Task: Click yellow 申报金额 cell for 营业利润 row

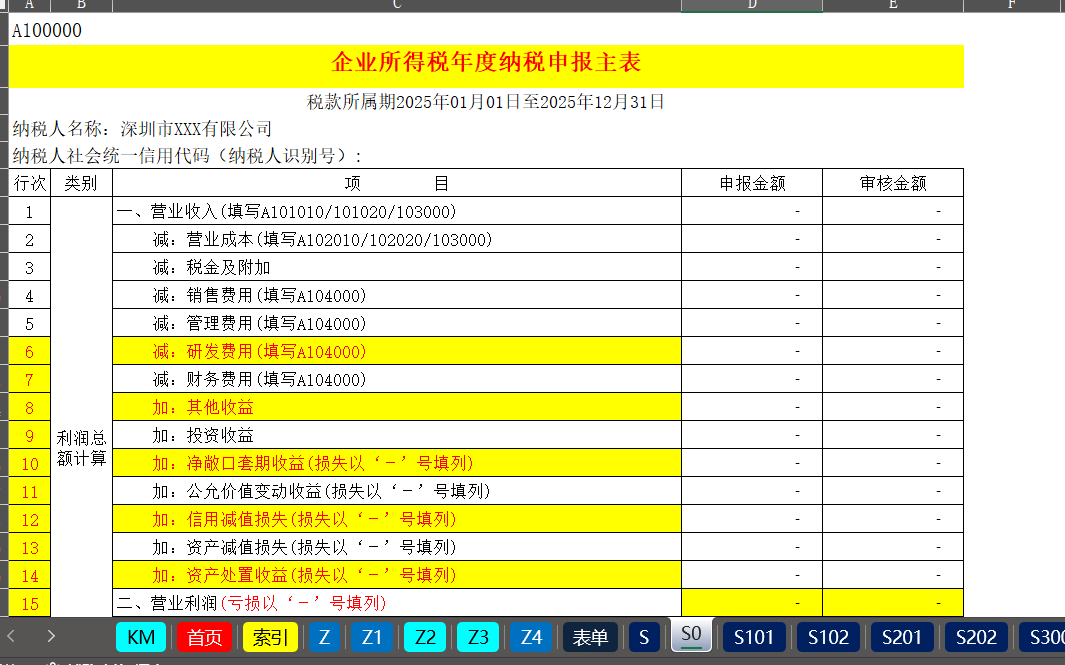Action: (x=752, y=603)
